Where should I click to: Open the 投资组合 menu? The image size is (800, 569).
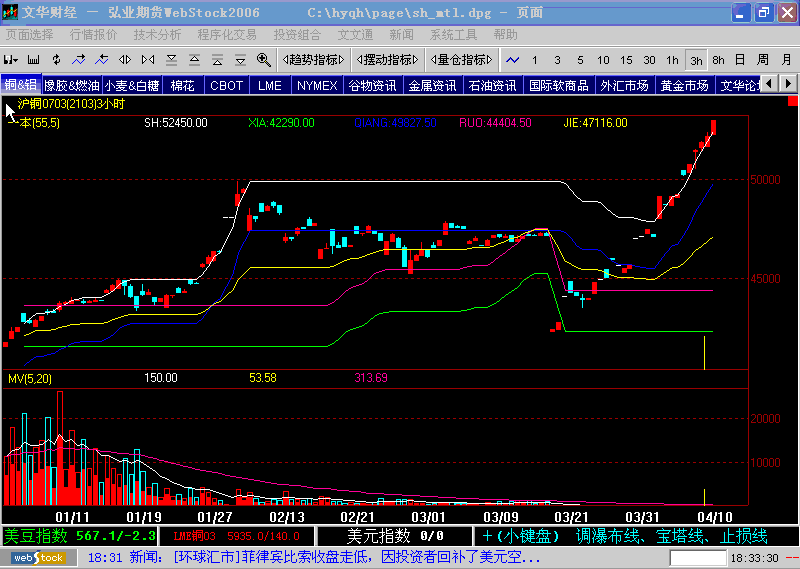pos(297,35)
